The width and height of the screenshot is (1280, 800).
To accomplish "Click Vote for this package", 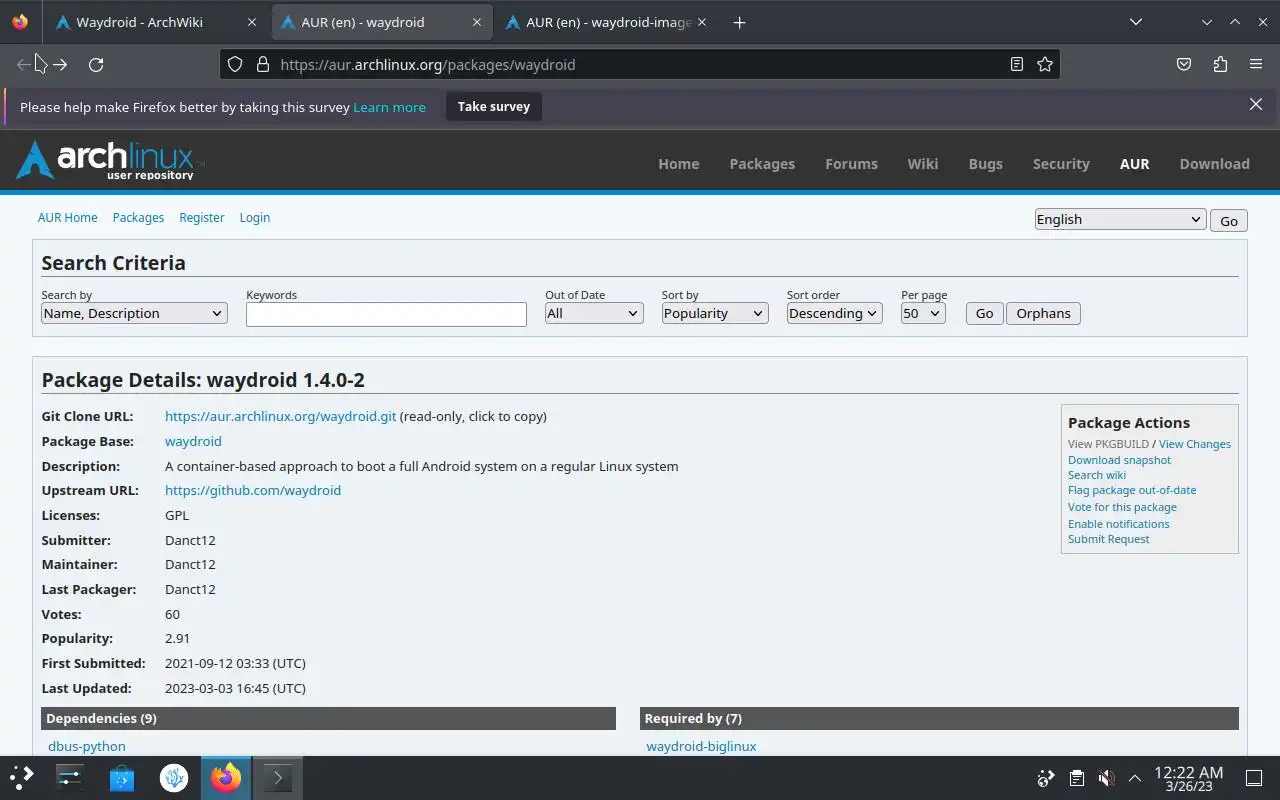I will 1122,507.
